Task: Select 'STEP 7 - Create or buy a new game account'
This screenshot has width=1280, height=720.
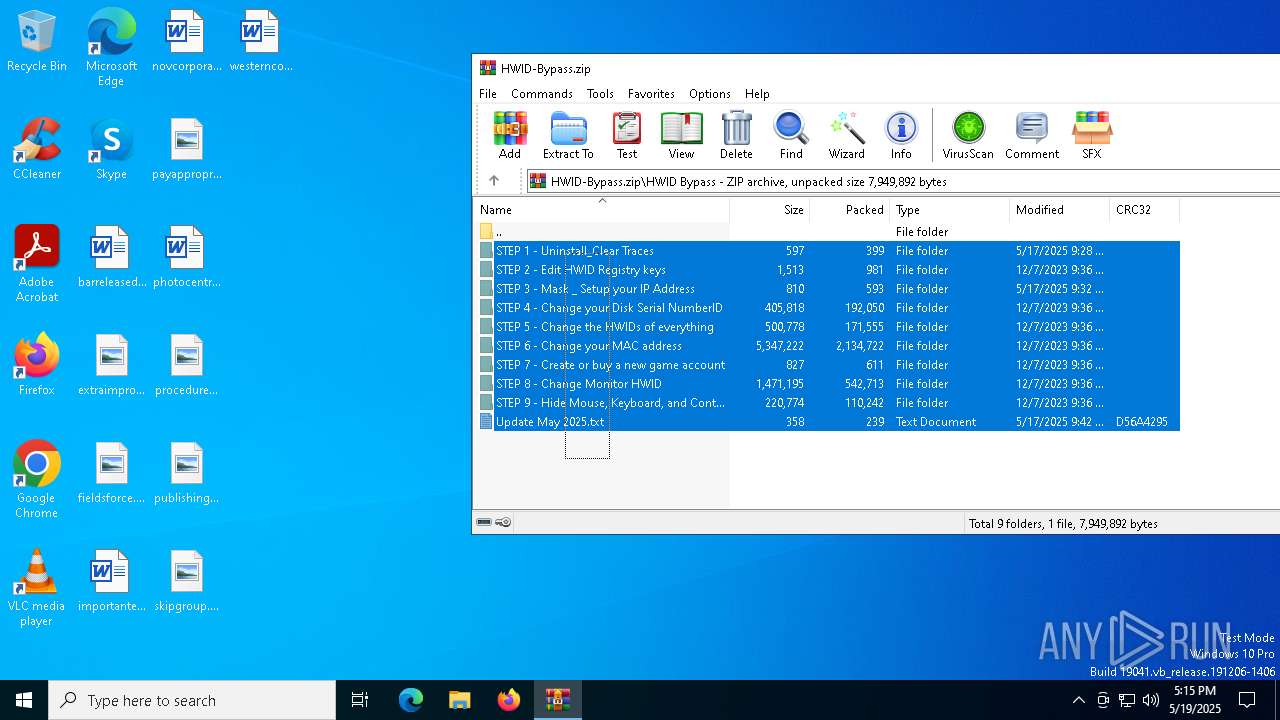Action: 827,365
